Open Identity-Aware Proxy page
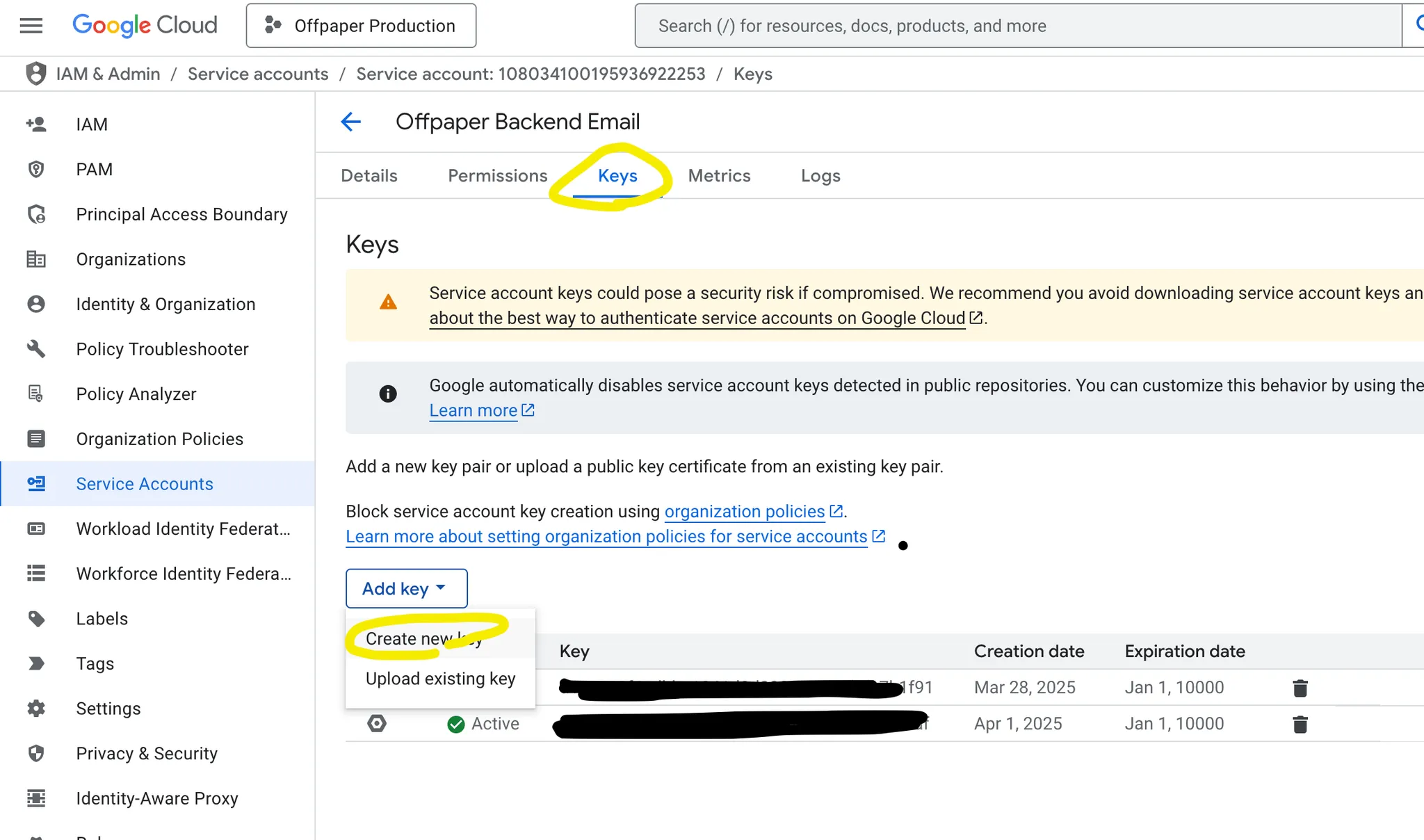 (156, 798)
